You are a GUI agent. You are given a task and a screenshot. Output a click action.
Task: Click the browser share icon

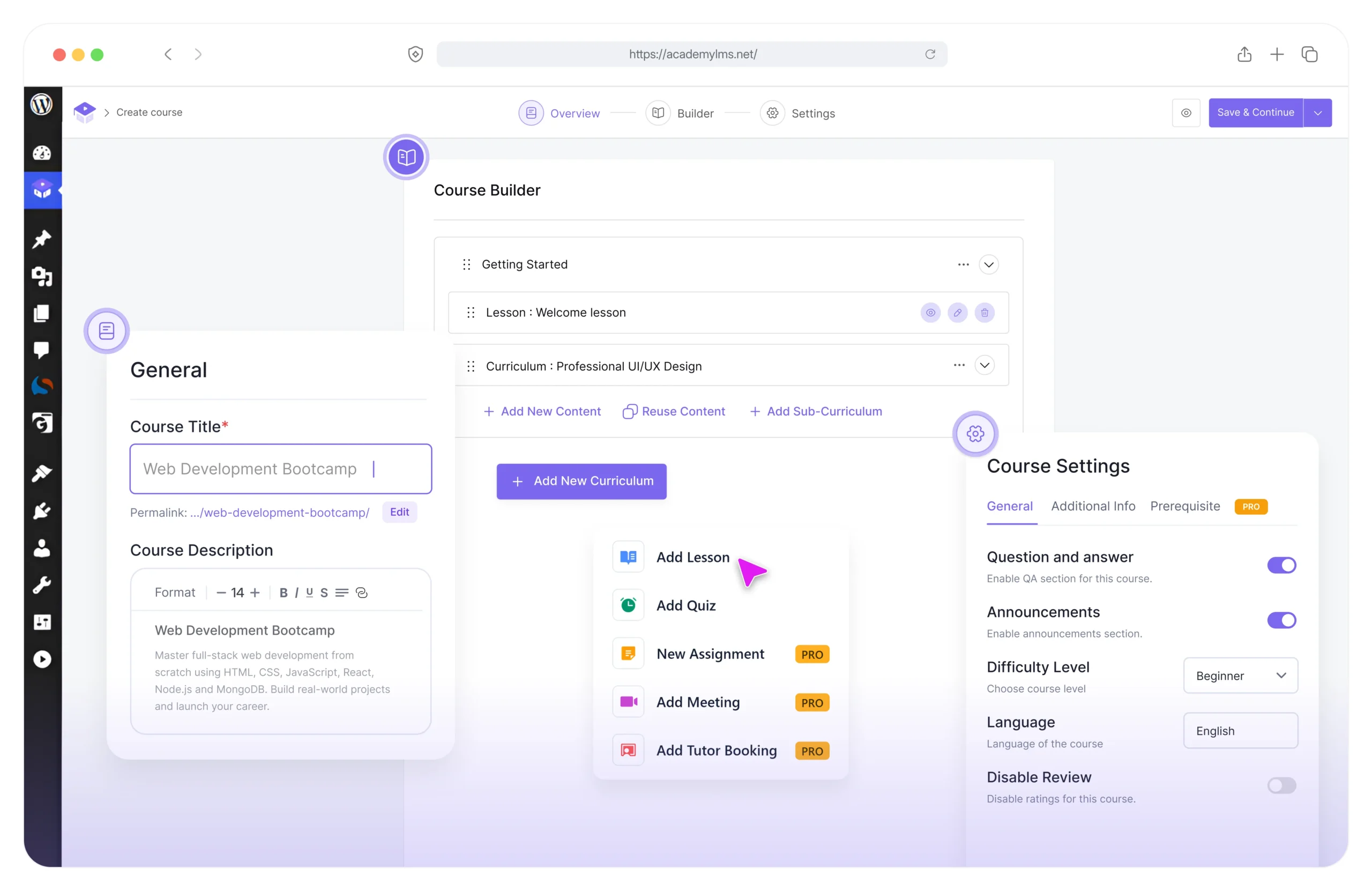[1244, 54]
